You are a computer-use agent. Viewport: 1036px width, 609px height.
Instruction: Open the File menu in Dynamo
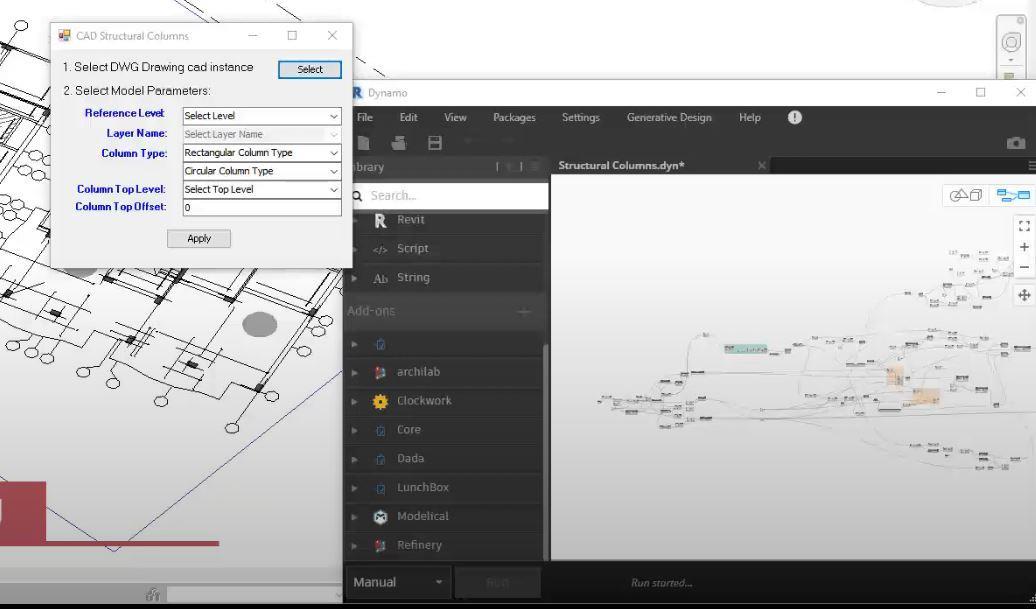tap(365, 118)
